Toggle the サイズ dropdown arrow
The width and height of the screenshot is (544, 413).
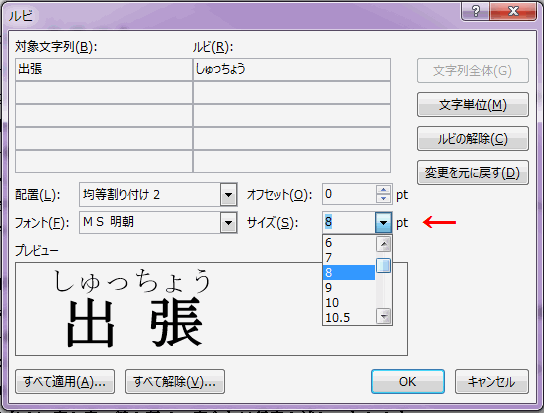point(383,222)
